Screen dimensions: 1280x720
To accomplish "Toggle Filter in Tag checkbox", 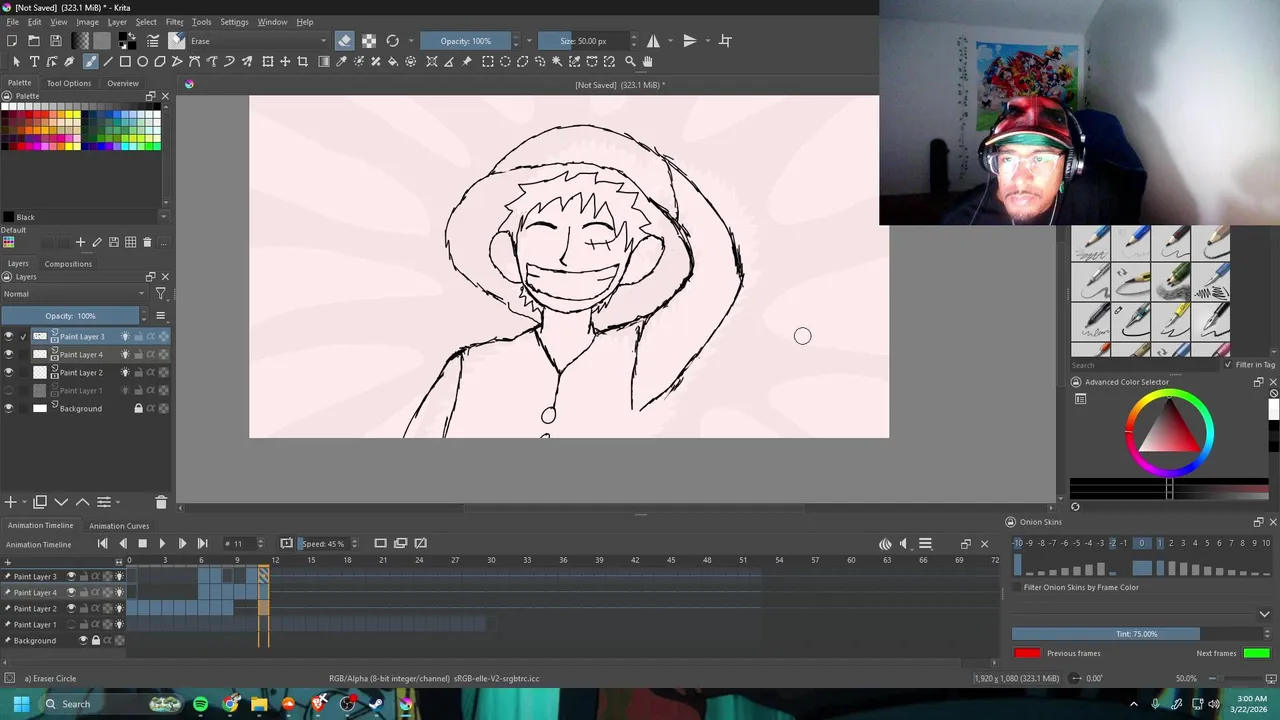I will tap(1228, 365).
